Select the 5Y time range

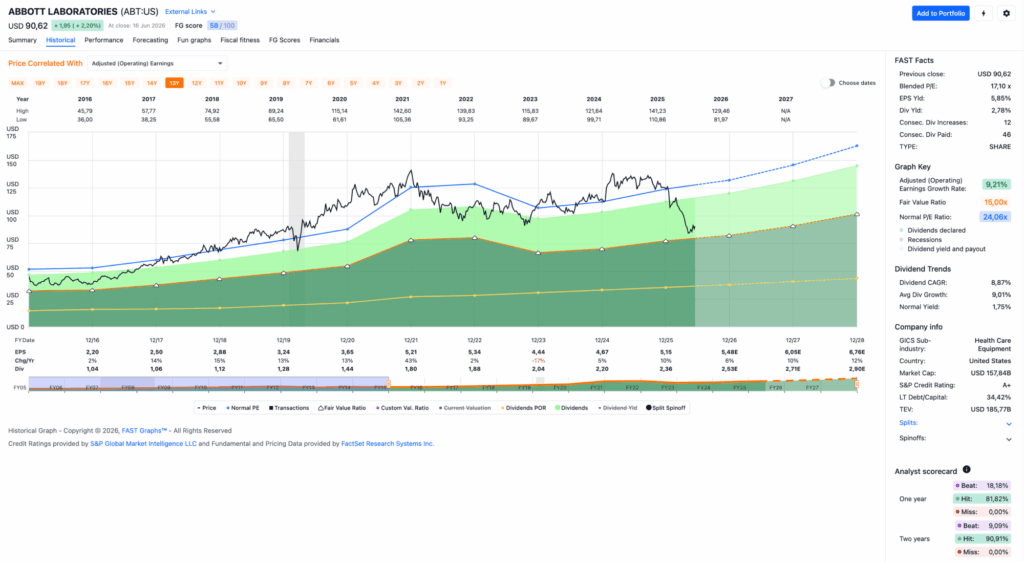click(x=353, y=83)
